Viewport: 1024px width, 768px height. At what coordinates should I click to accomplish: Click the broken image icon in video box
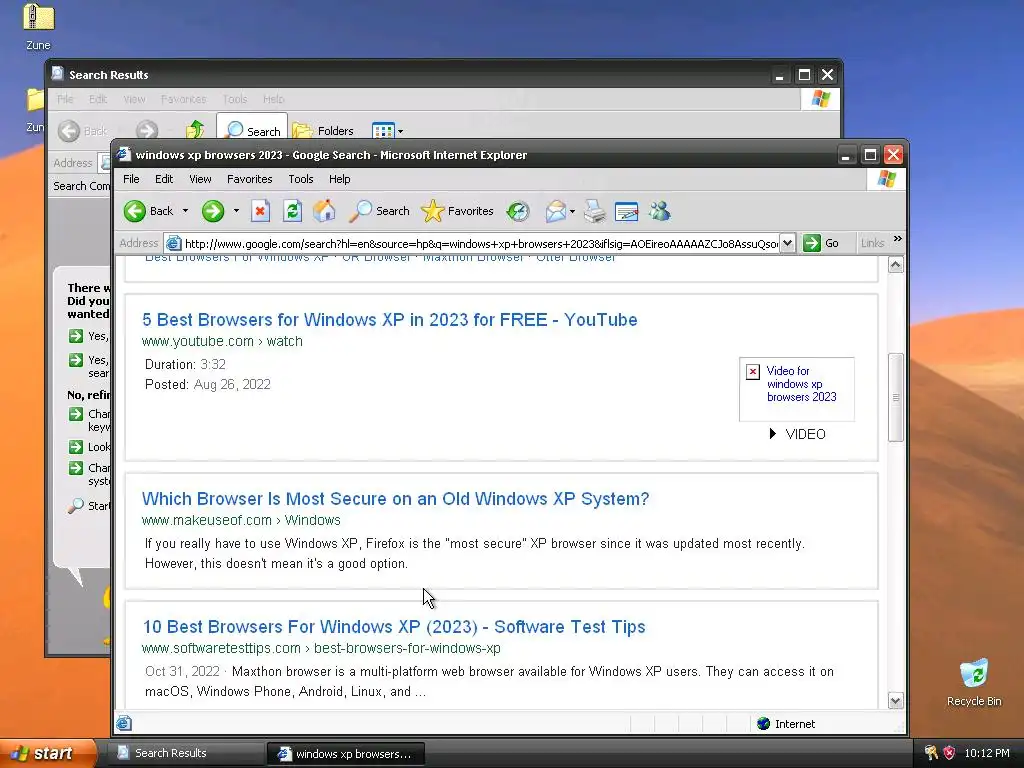pyautogui.click(x=752, y=372)
